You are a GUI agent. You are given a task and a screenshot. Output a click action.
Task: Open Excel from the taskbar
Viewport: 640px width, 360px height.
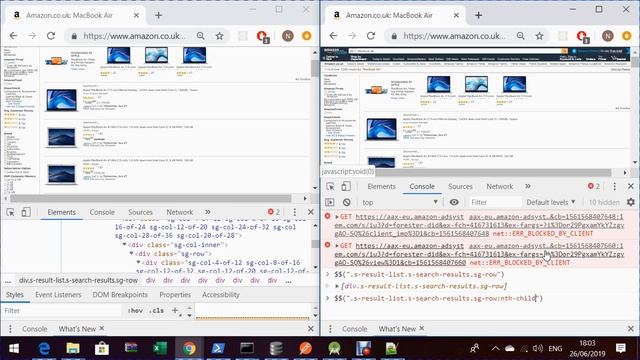click(x=160, y=349)
